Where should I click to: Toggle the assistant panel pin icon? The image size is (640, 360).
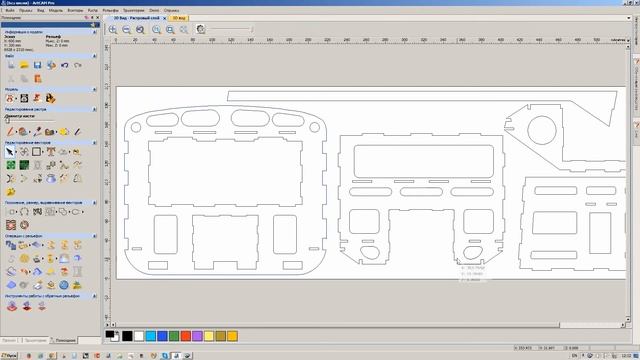(x=92, y=18)
